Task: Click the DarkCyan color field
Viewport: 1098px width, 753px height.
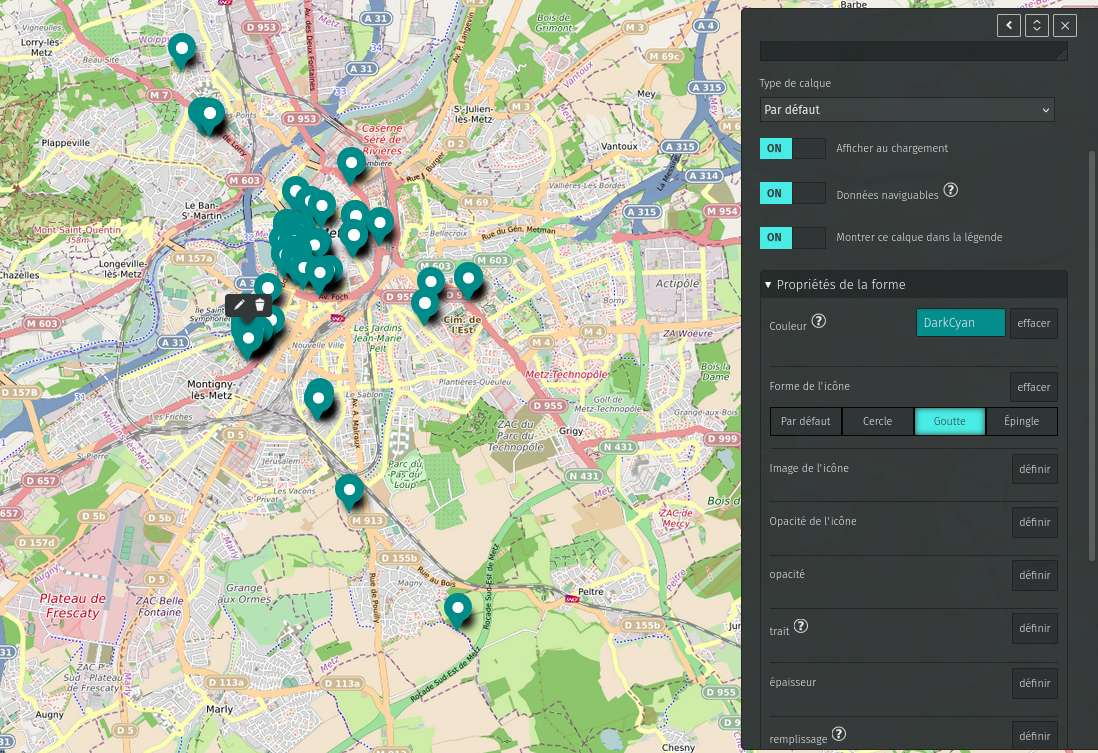Action: click(x=960, y=323)
